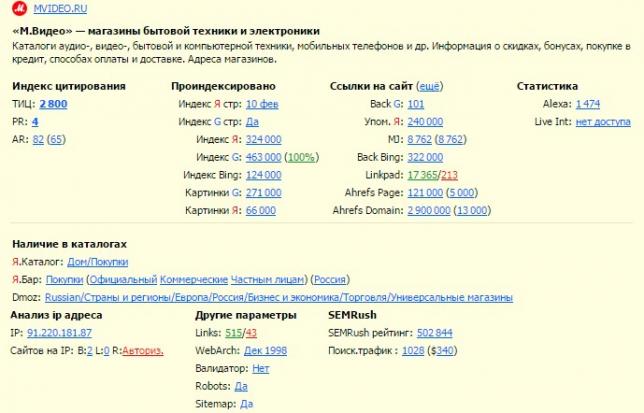Click the M.Video red logo icon

point(19,8)
